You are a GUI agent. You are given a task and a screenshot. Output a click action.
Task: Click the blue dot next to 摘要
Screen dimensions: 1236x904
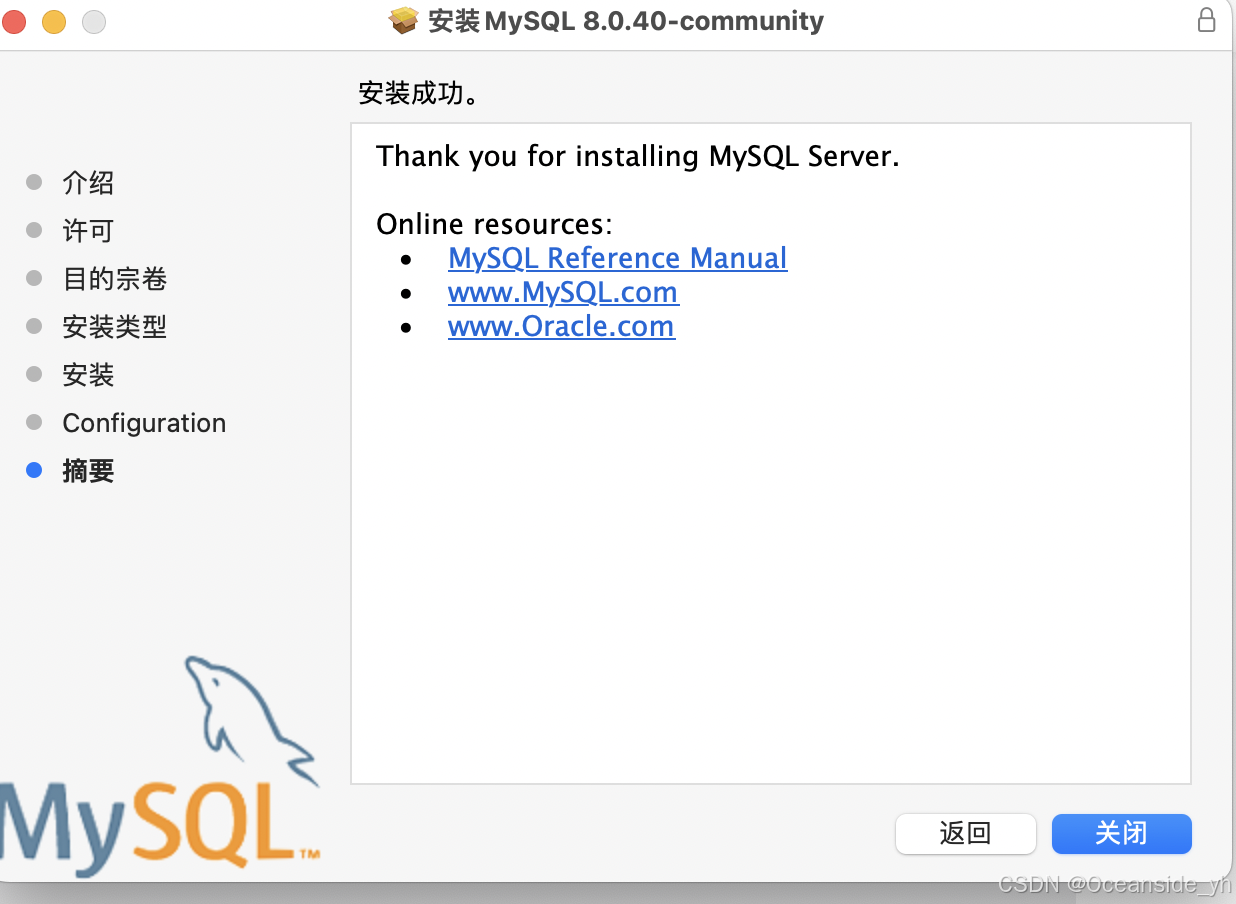(x=35, y=470)
